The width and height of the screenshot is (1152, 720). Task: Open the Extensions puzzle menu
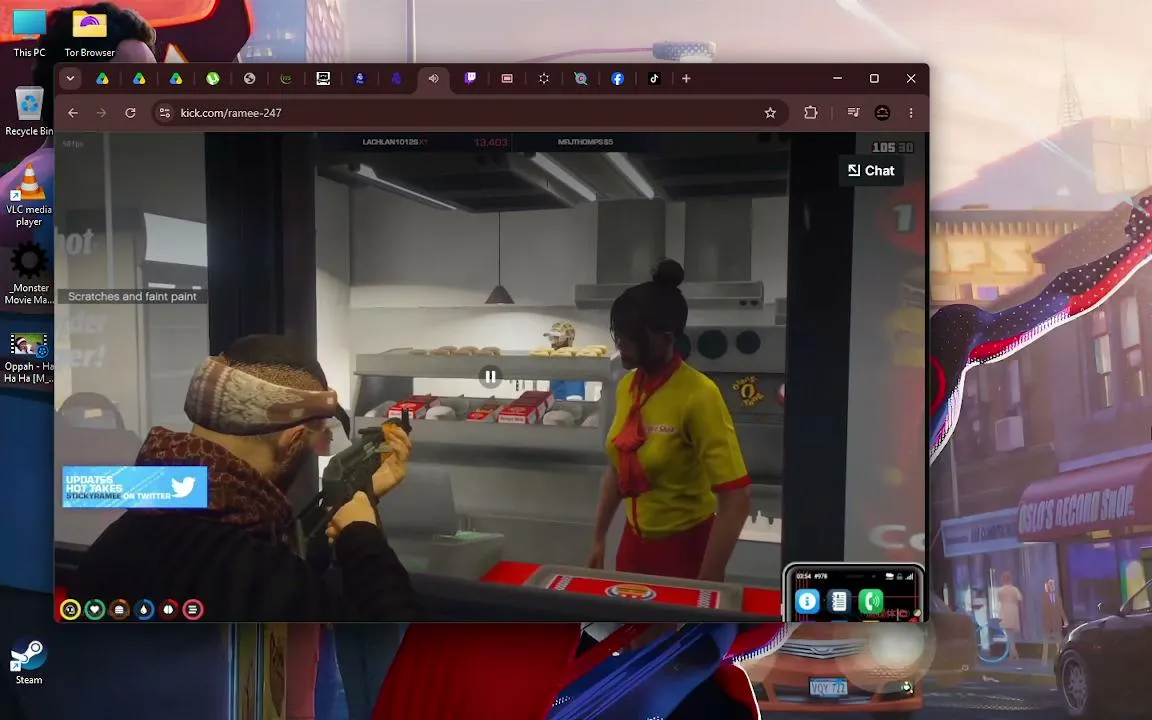point(810,112)
